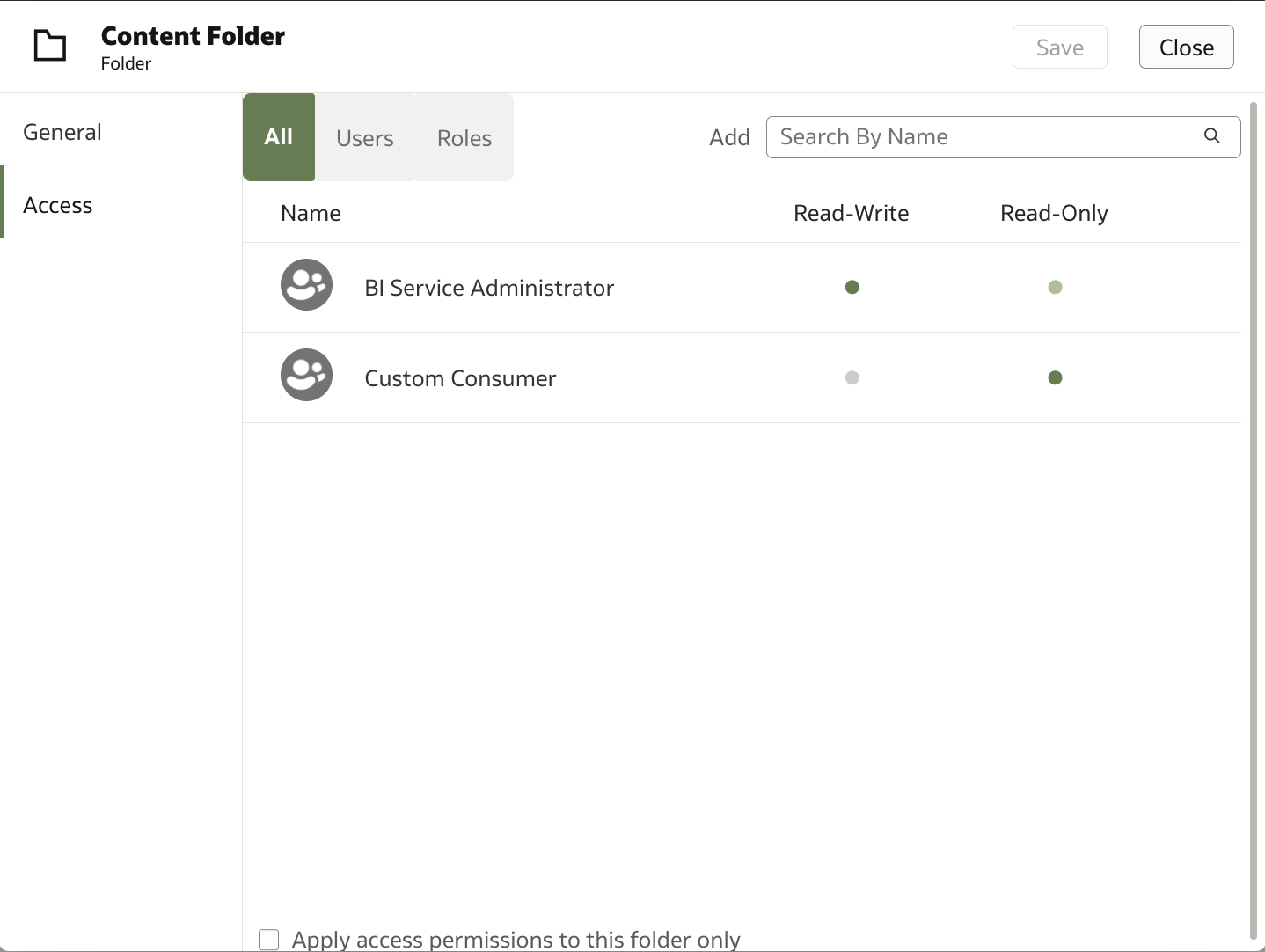Open the General section in the sidebar
Screen dimensions: 1265x952
pos(61,131)
